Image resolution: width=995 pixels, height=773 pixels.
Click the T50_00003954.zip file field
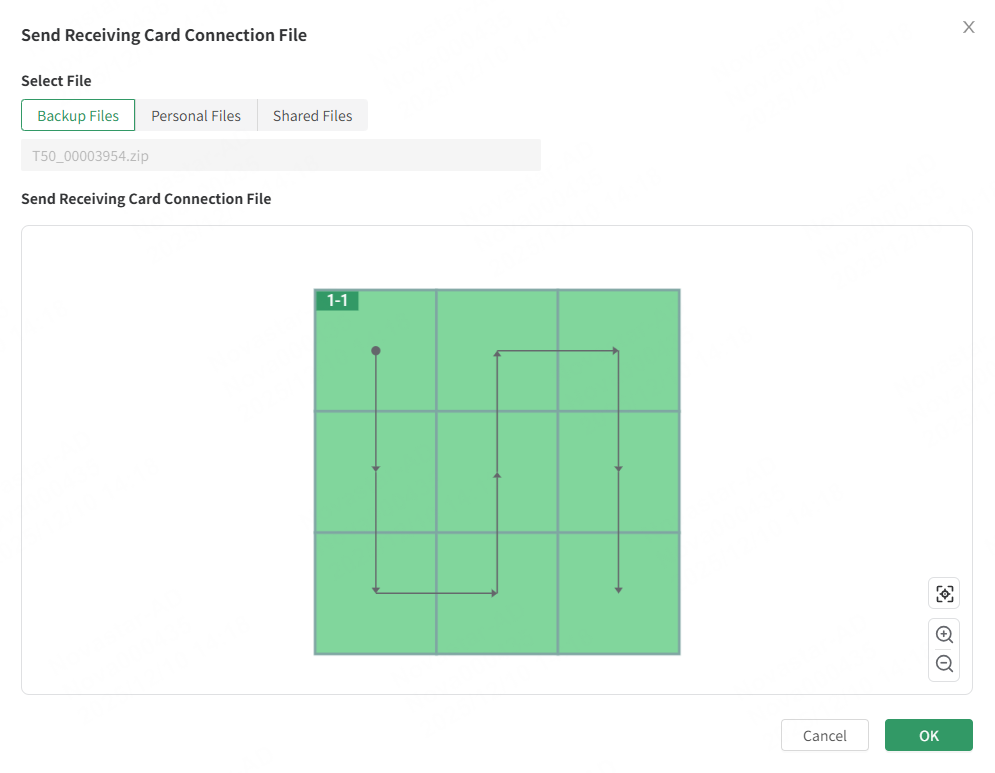click(280, 155)
